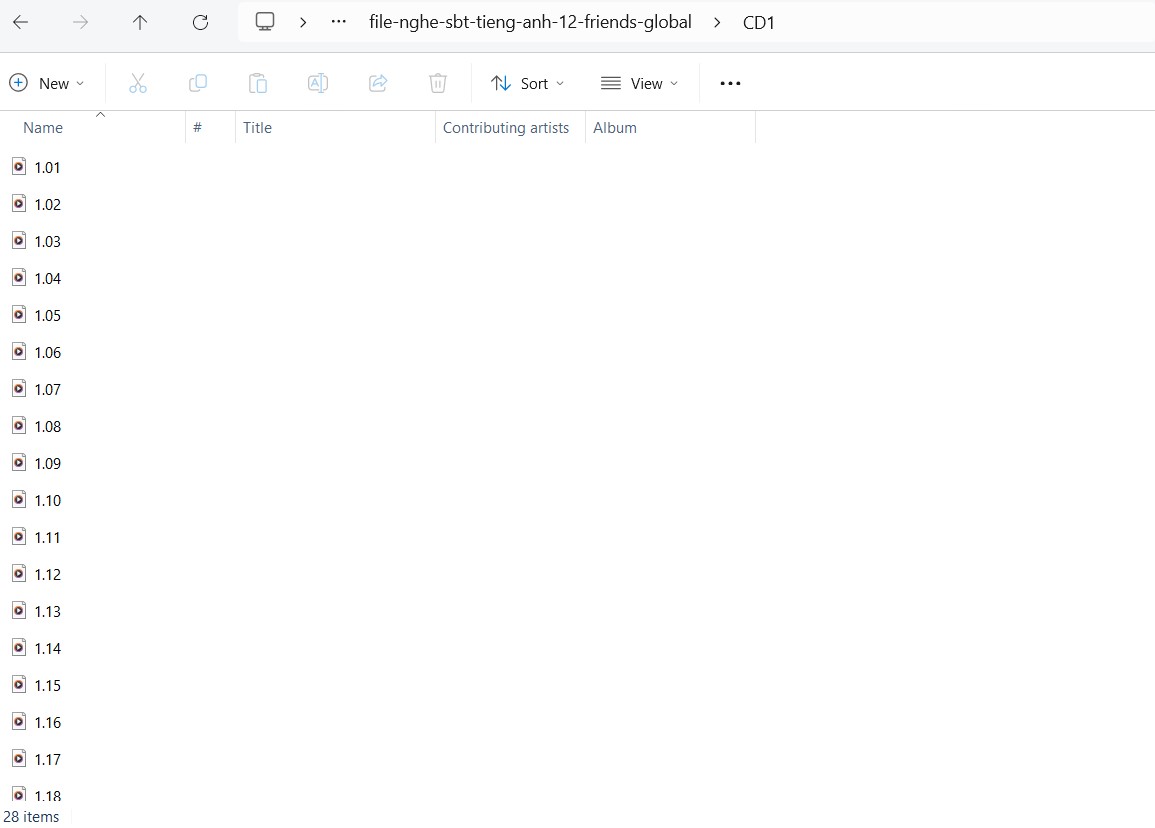Copy files with the Copy icon
Viewport: 1155px width, 828px height.
[198, 83]
